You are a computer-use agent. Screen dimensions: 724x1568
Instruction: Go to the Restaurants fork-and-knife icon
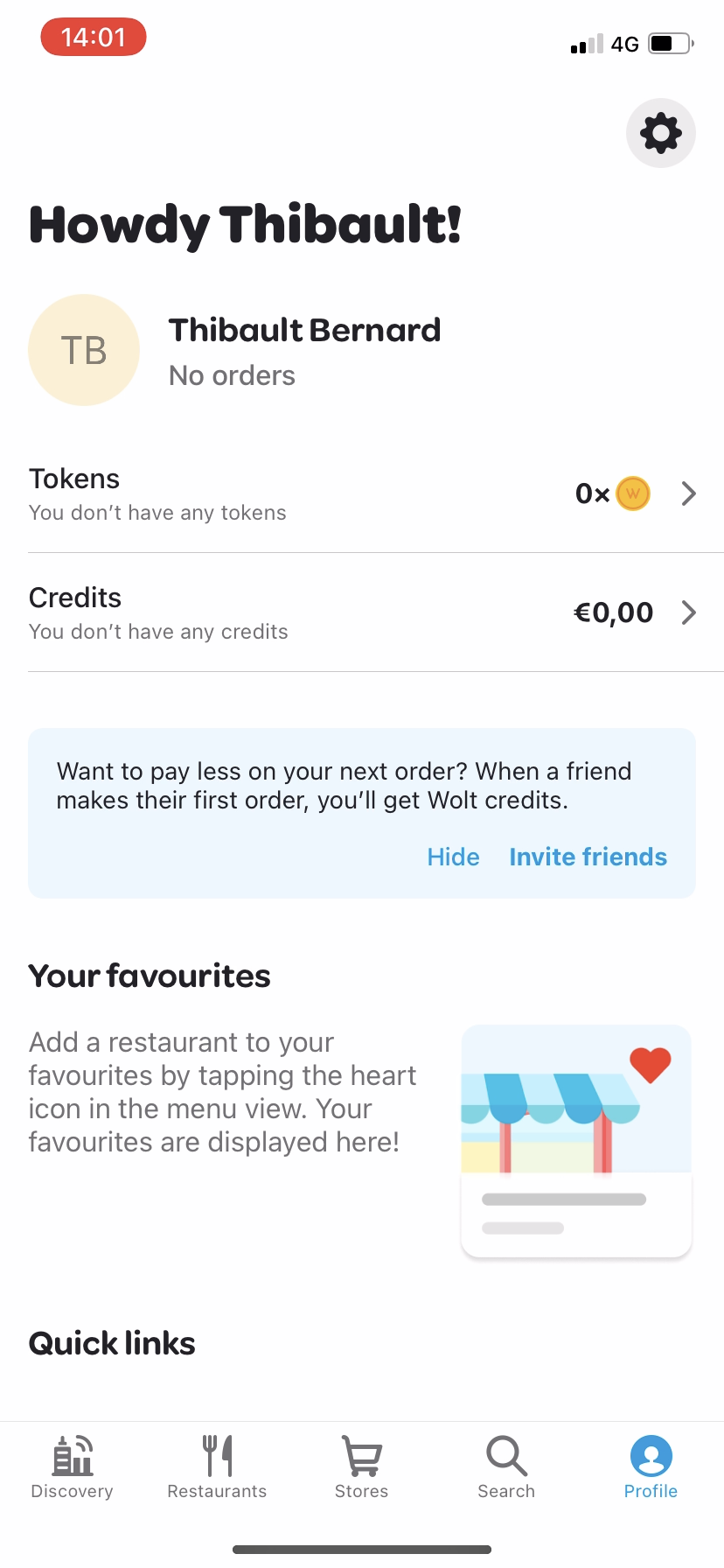(x=217, y=1456)
